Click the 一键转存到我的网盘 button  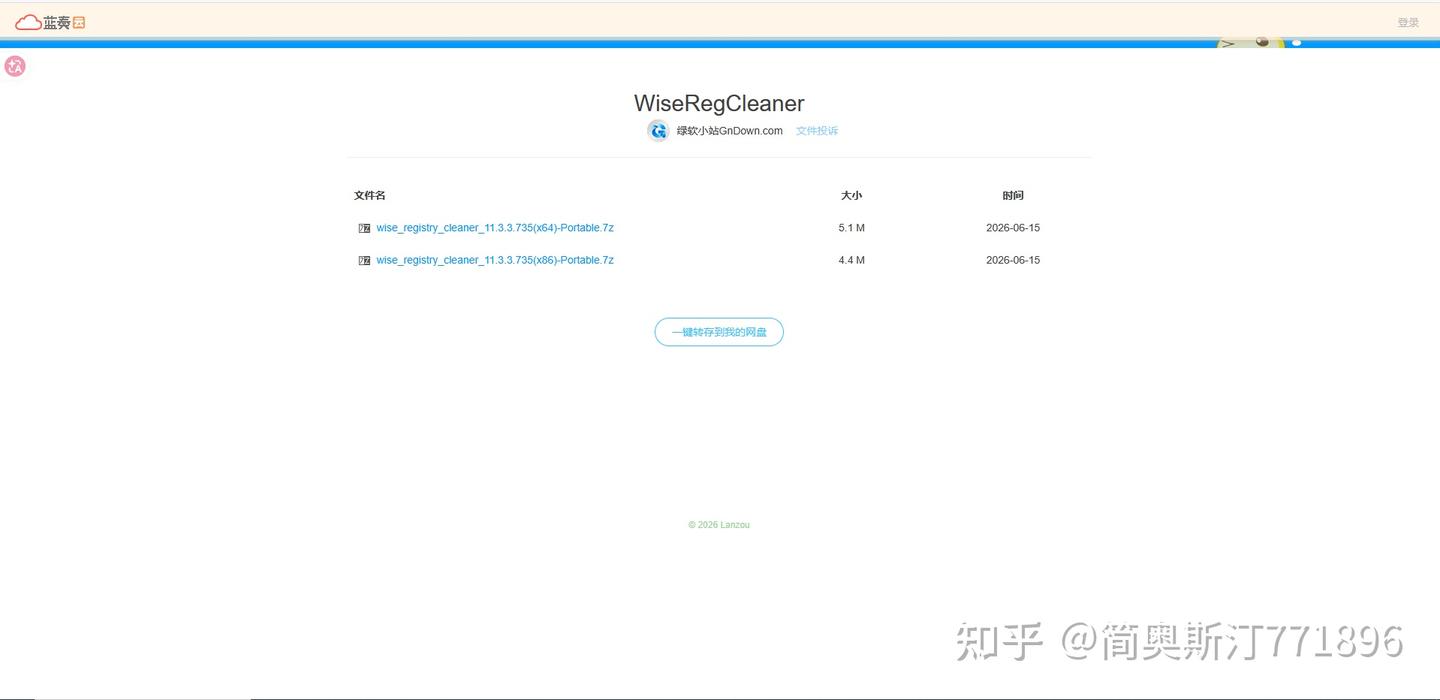pos(719,332)
